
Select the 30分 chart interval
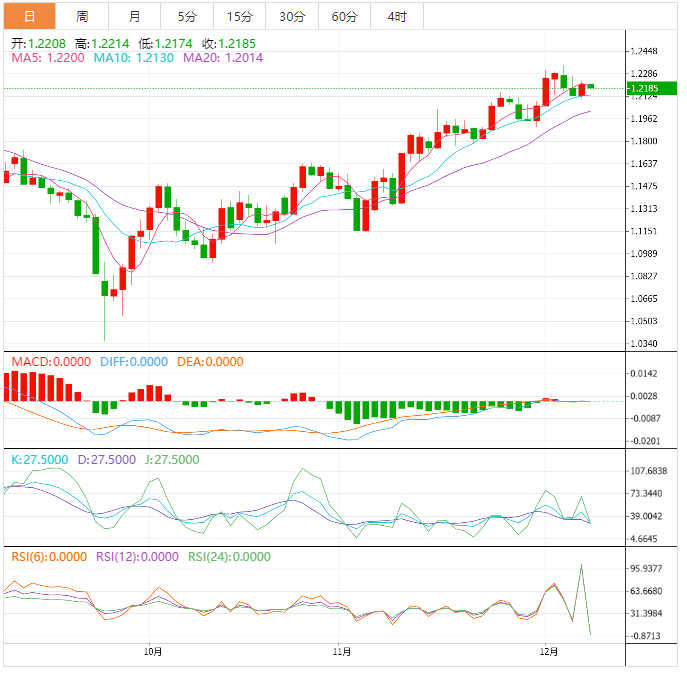(292, 16)
